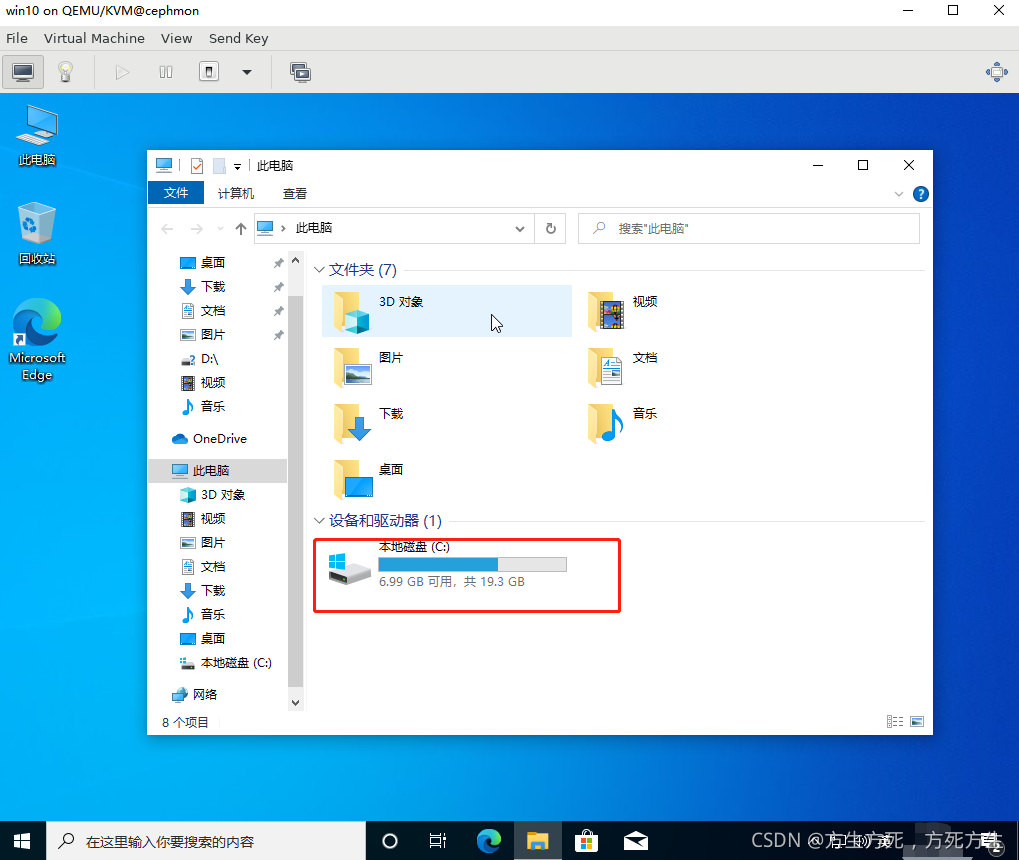Pause the virtual machine
The height and width of the screenshot is (860, 1019).
(165, 71)
